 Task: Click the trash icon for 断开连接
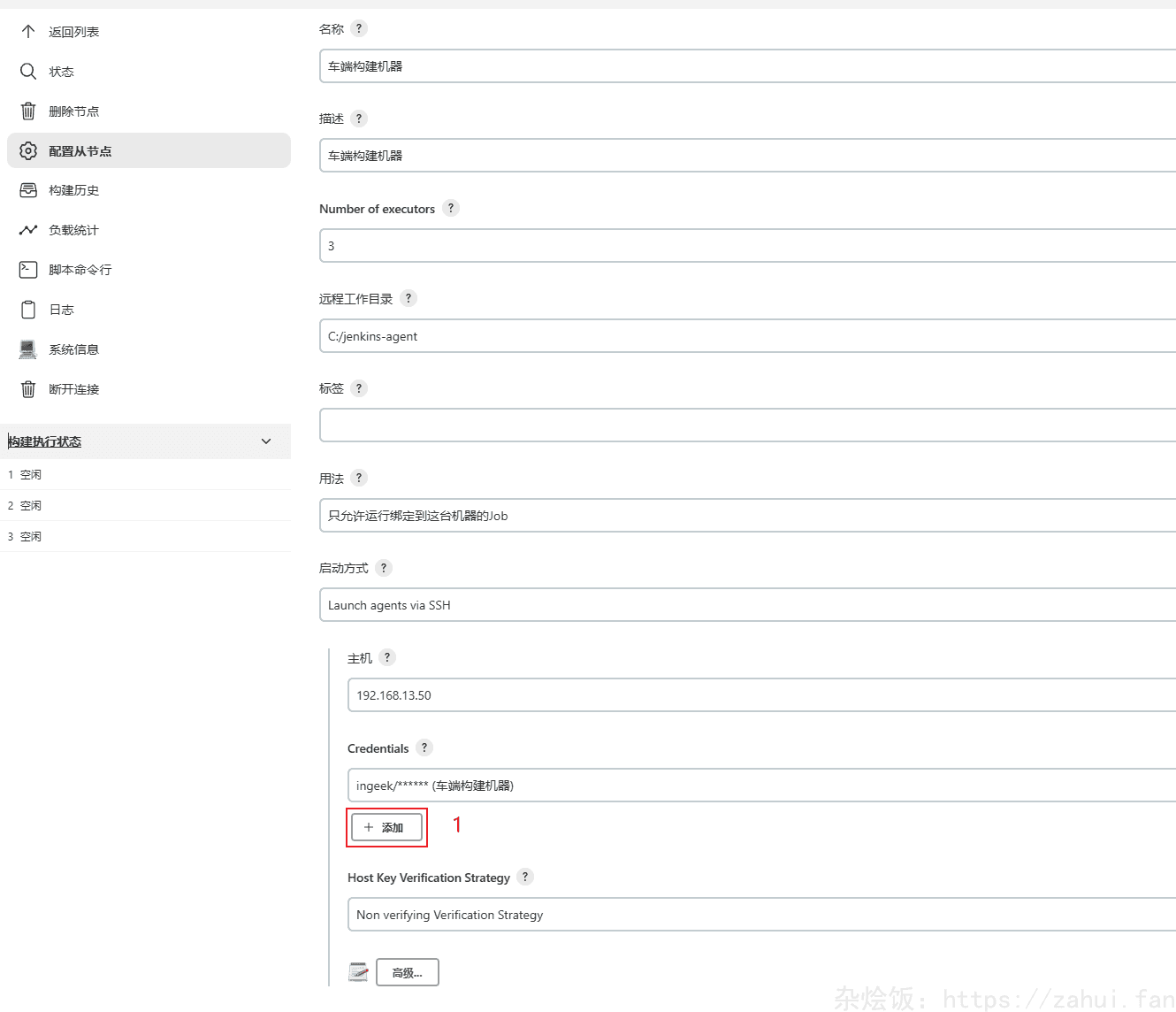(28, 389)
